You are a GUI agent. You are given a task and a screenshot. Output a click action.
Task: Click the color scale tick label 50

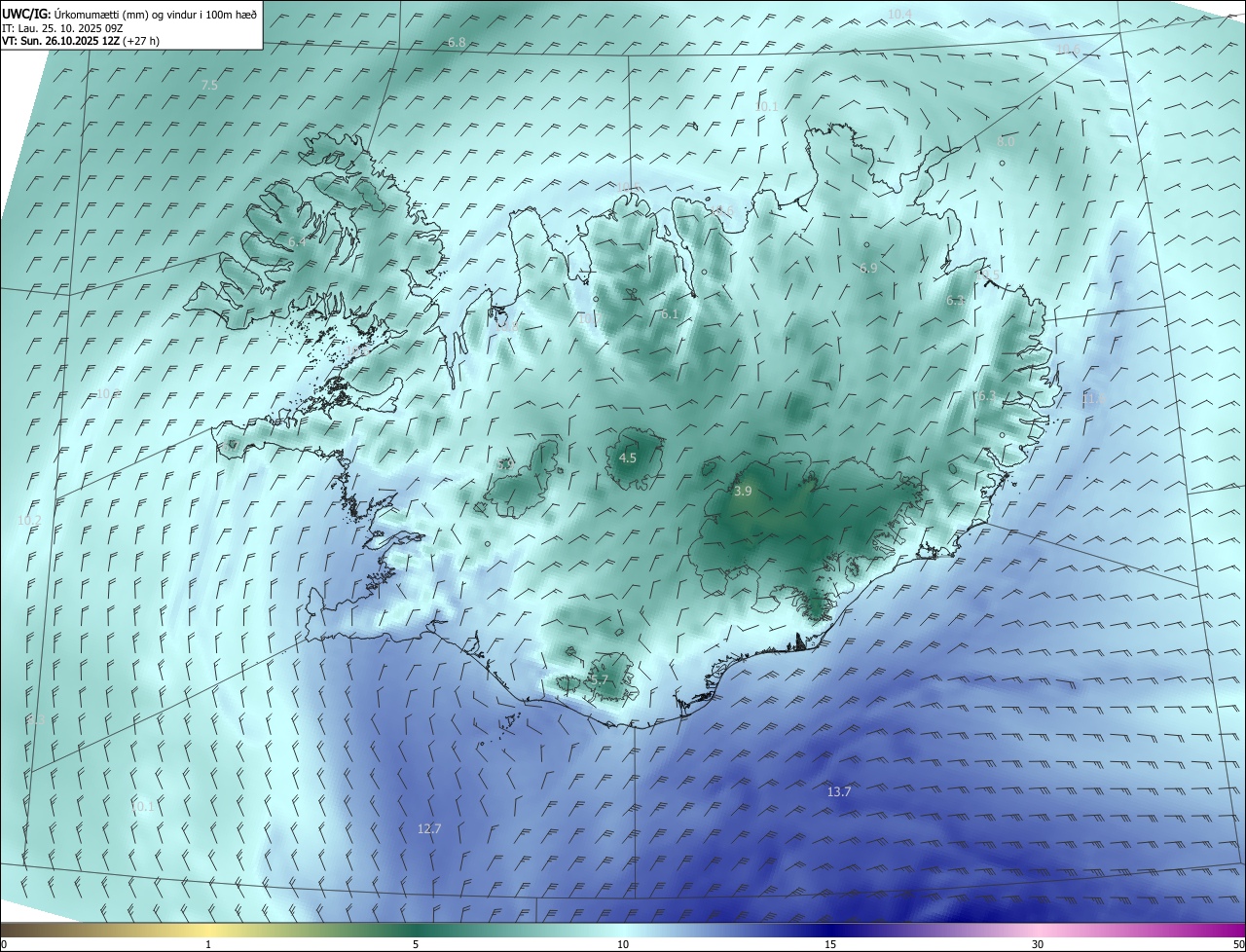coord(1238,944)
